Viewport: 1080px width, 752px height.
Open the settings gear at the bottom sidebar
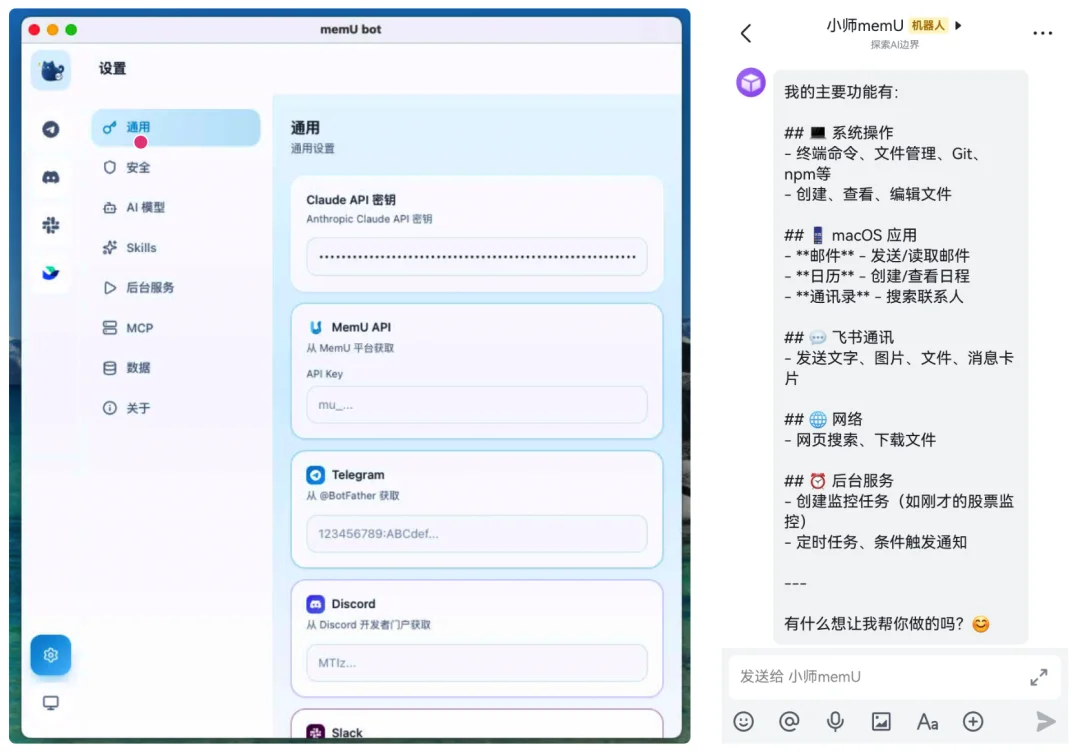[51, 655]
